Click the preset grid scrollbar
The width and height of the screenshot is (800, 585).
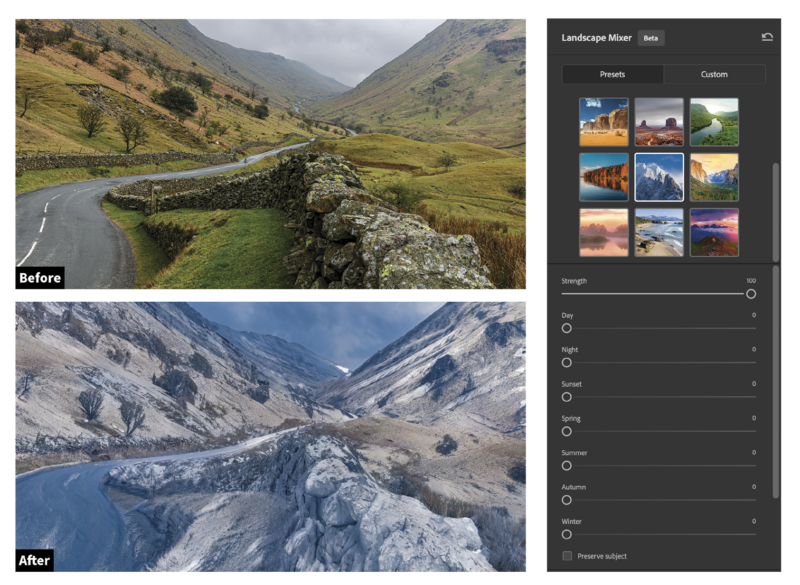tap(776, 212)
